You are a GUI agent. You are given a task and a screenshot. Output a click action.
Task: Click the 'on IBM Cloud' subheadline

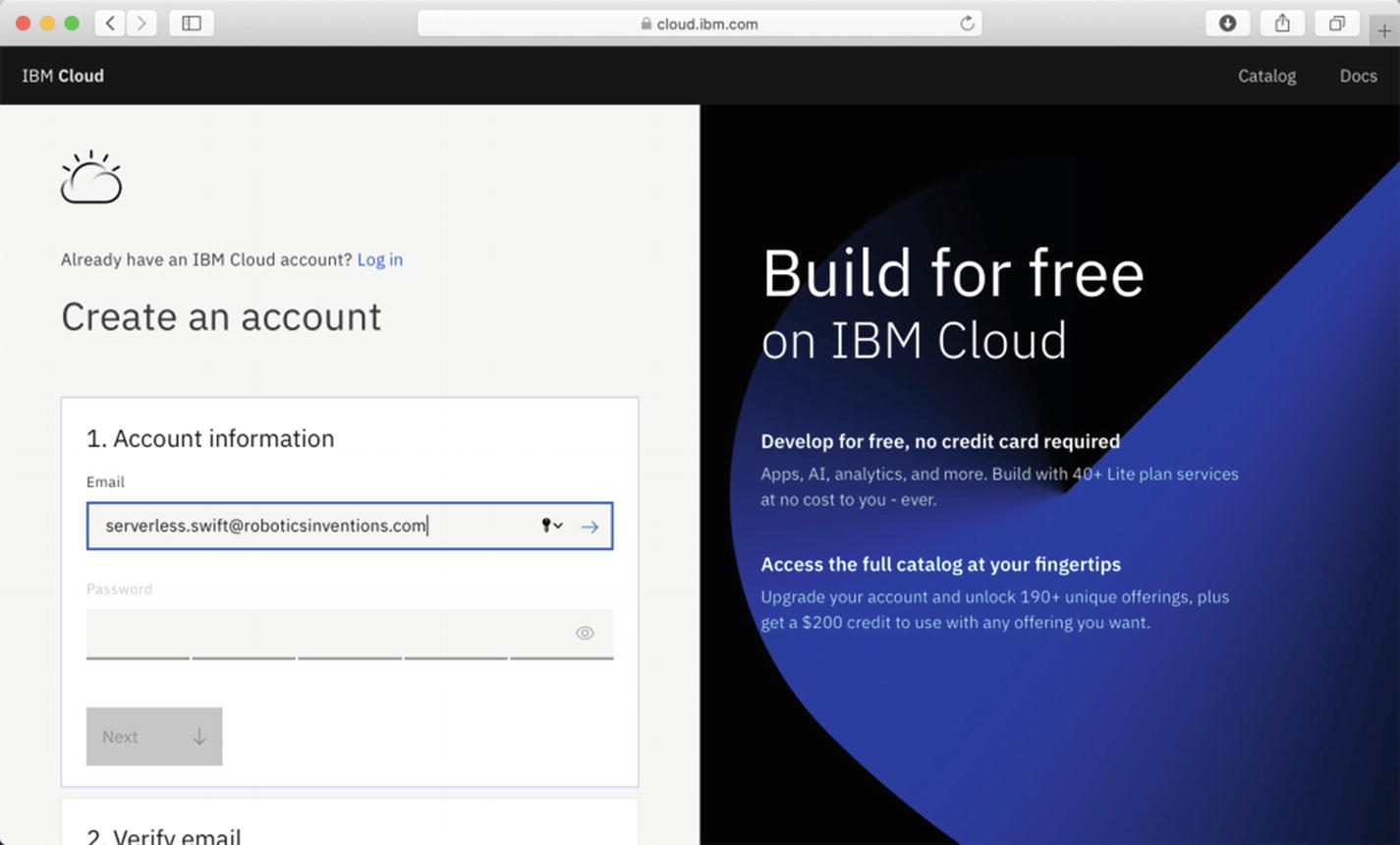(x=914, y=341)
